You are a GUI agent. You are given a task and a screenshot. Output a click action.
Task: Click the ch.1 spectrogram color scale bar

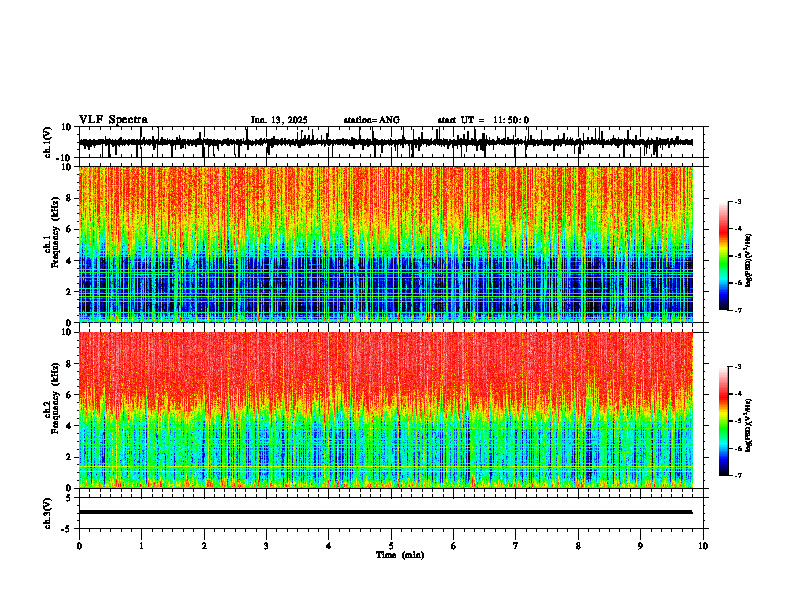click(724, 256)
